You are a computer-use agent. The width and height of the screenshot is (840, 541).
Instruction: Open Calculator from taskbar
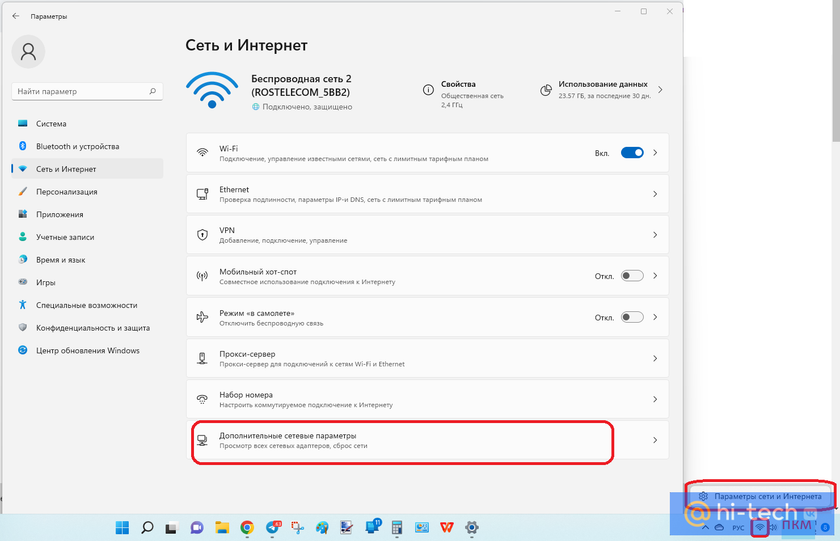[397, 528]
